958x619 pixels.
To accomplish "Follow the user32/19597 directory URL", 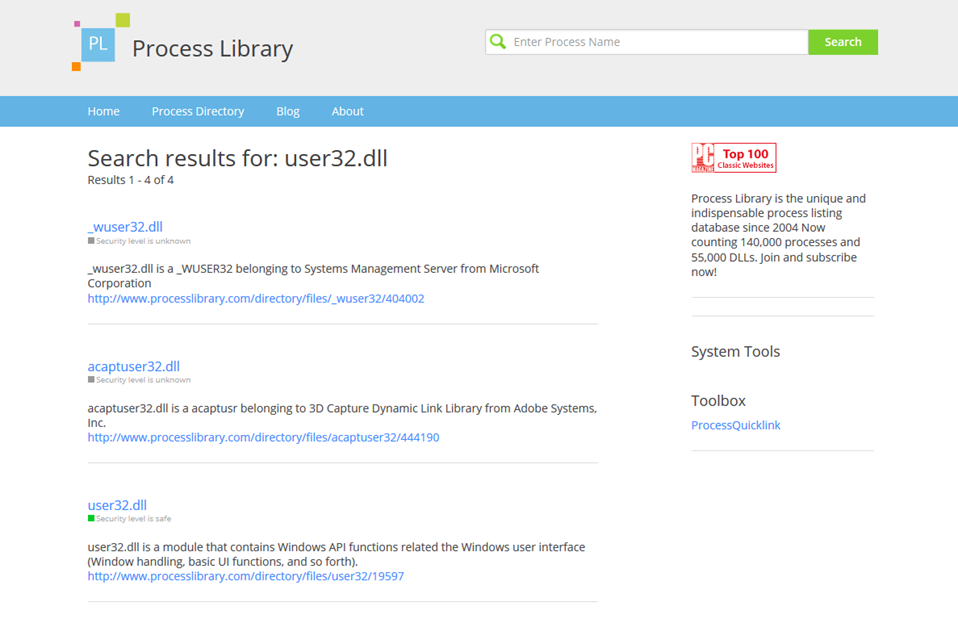I will click(246, 576).
